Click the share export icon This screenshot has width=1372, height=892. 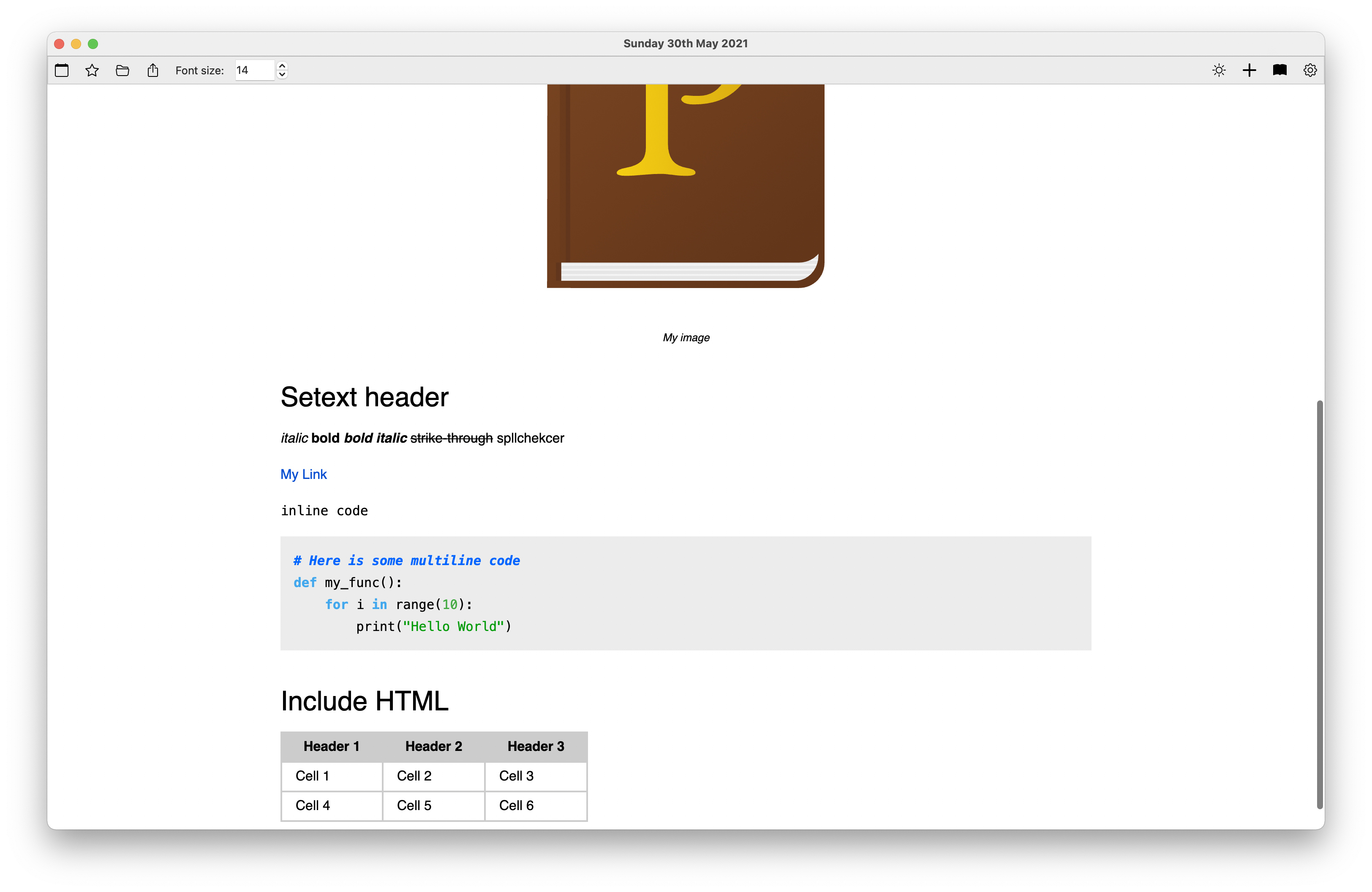pos(153,70)
